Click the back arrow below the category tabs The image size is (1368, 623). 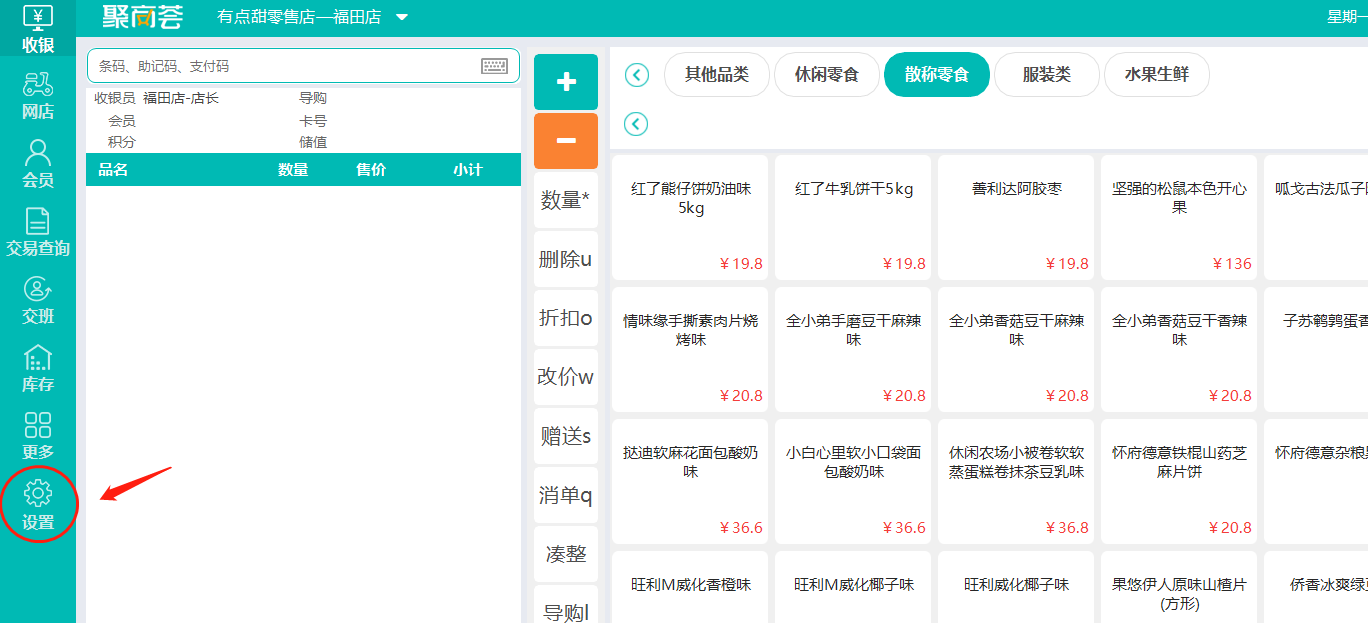(636, 124)
